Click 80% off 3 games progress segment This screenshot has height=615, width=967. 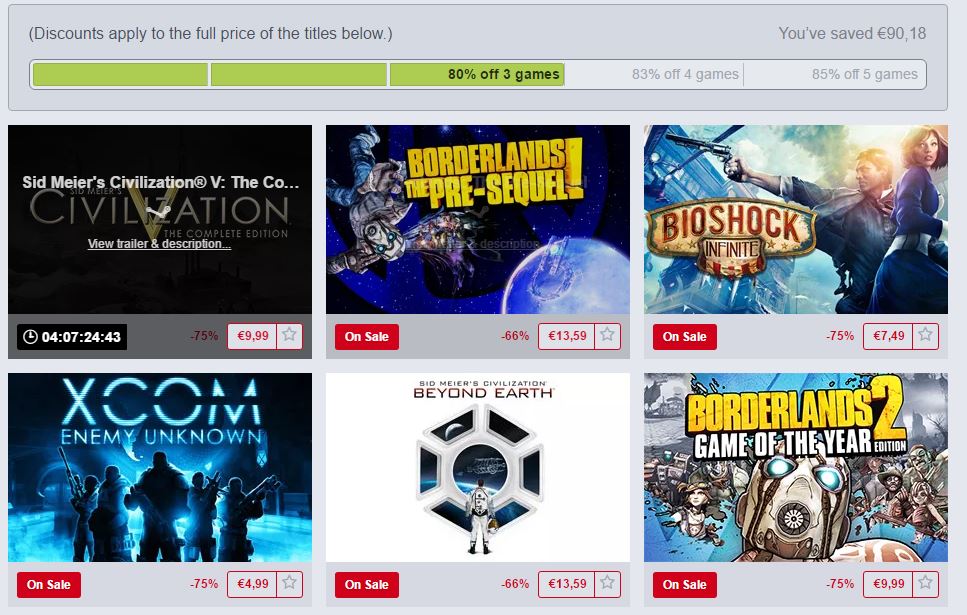pos(477,75)
